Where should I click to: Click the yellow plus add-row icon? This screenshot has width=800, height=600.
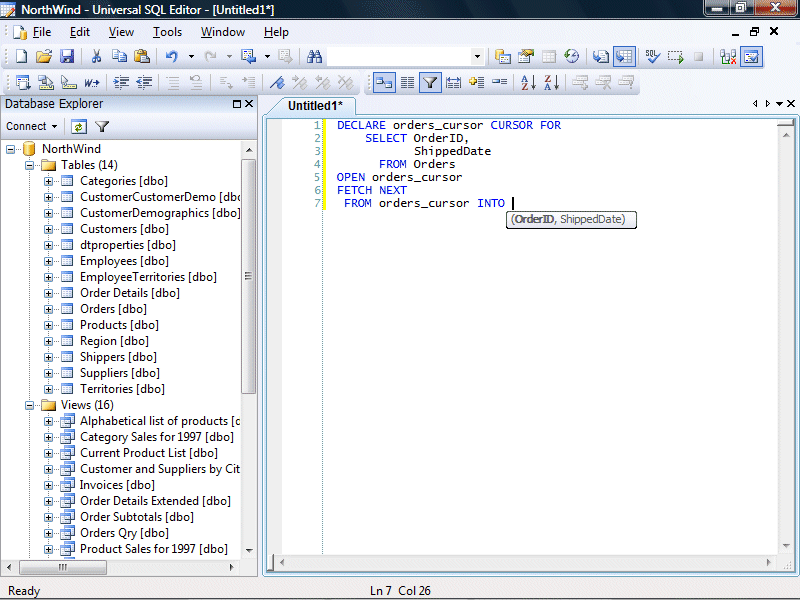tap(477, 82)
